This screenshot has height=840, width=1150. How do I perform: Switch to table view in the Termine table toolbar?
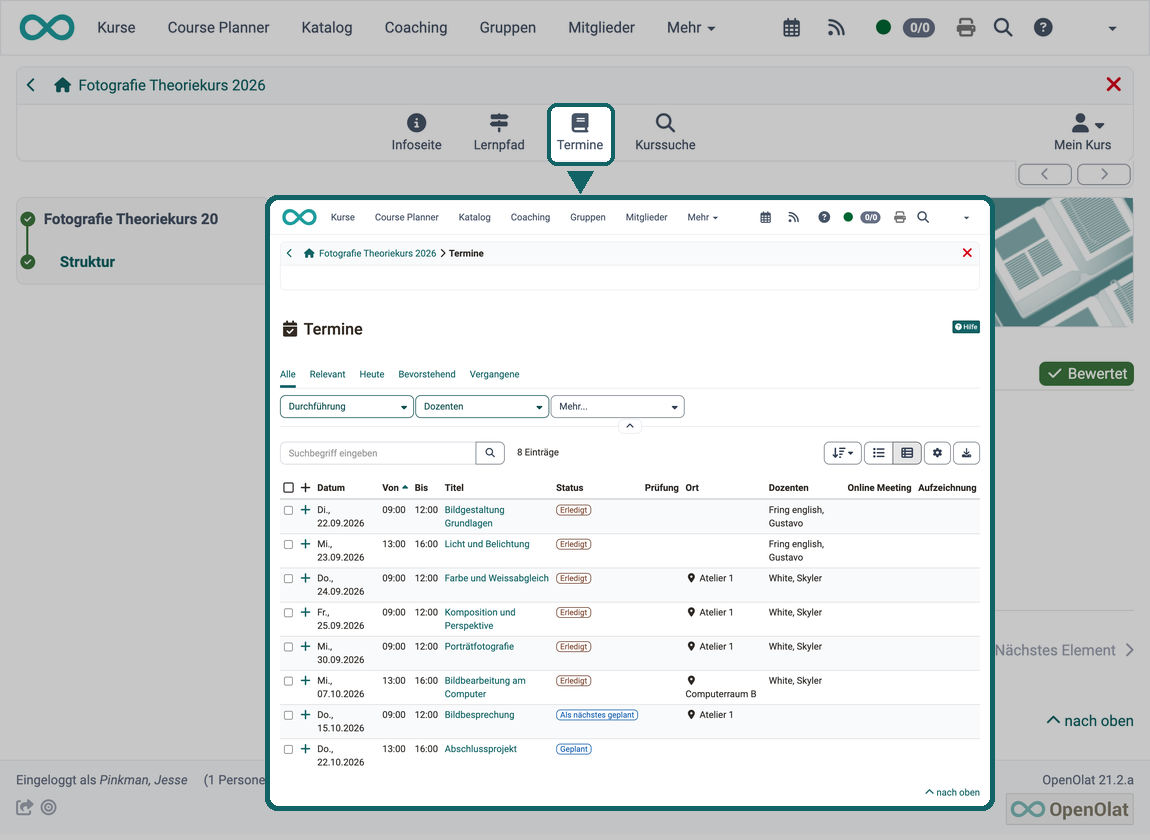click(x=907, y=453)
